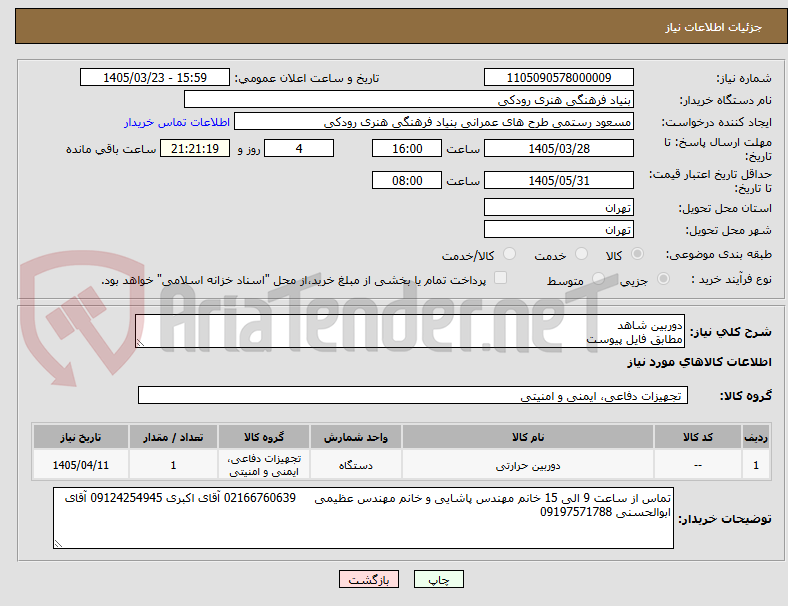Click the remaining time field 21:21:19
The image size is (788, 606).
[195, 149]
